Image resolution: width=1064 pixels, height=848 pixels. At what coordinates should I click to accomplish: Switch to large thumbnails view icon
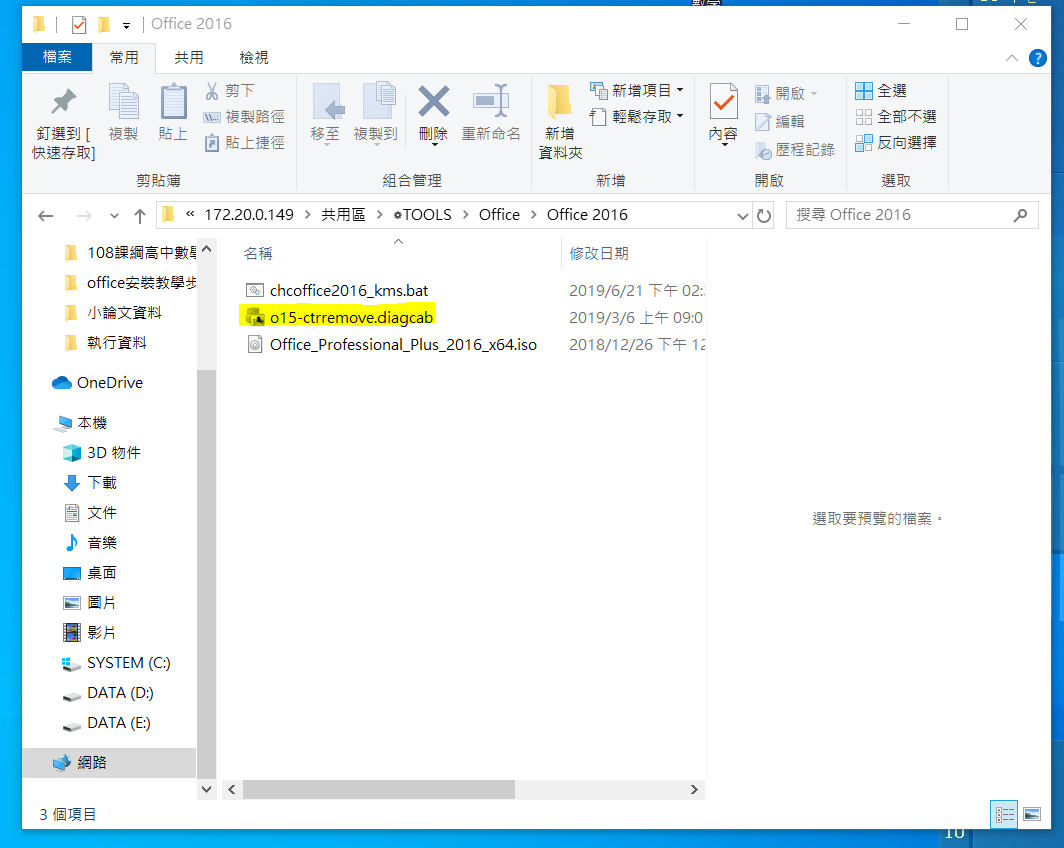tap(1031, 814)
